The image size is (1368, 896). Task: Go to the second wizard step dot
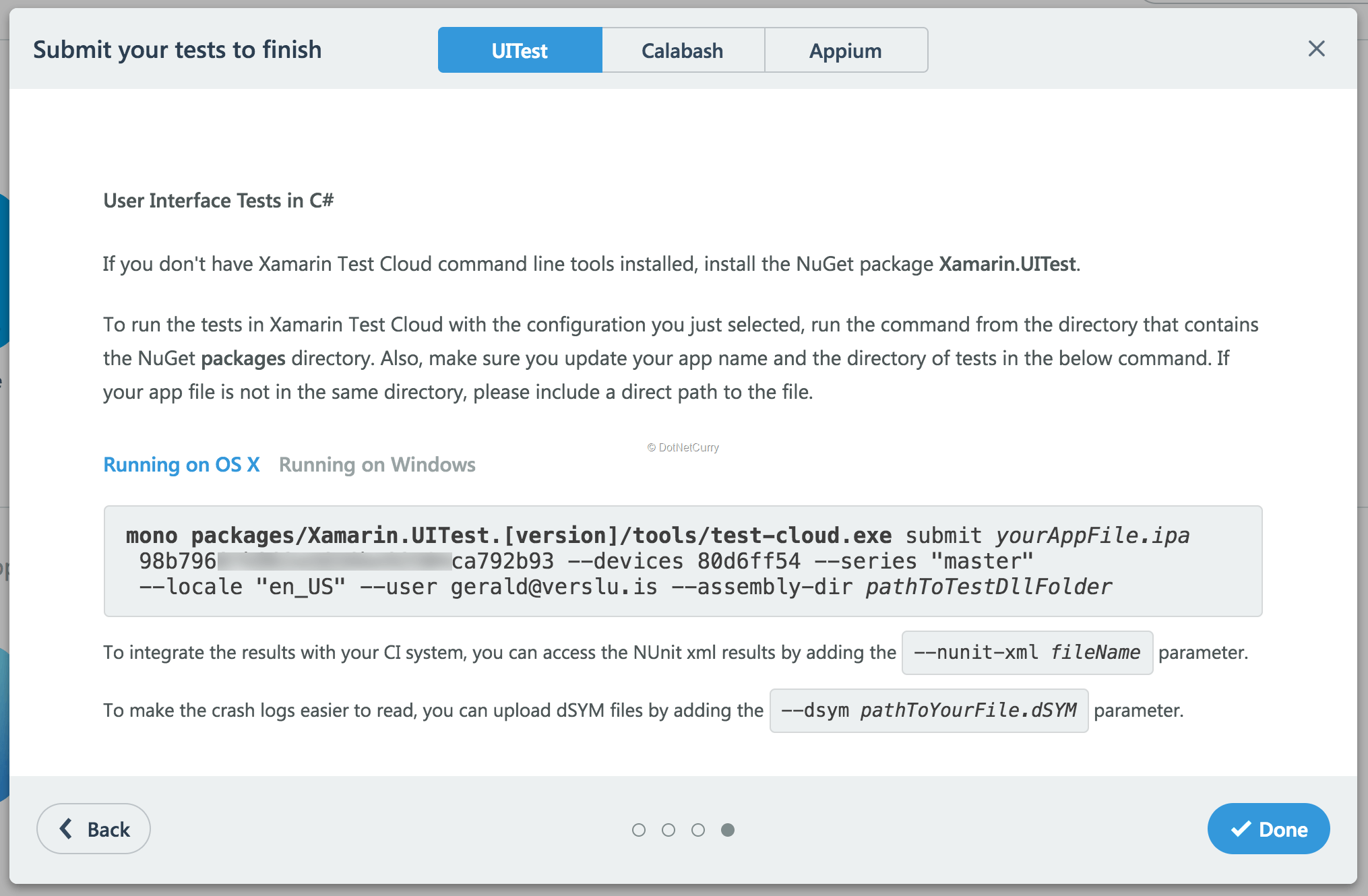click(x=669, y=830)
